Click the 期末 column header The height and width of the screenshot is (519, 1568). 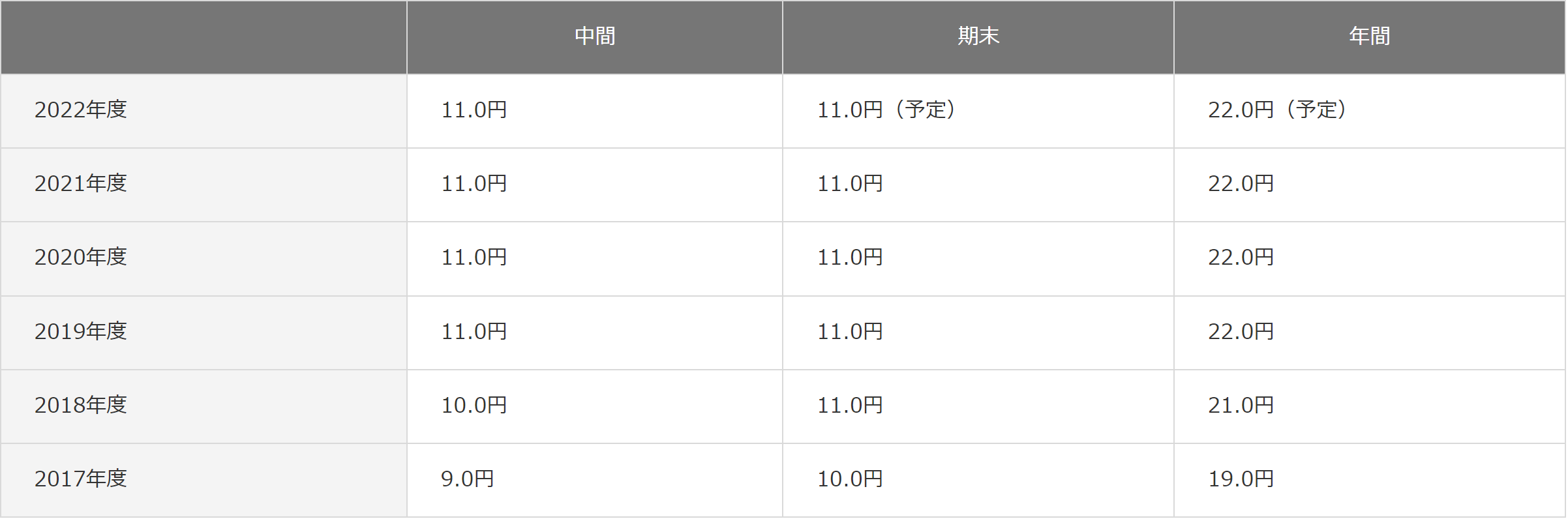978,37
